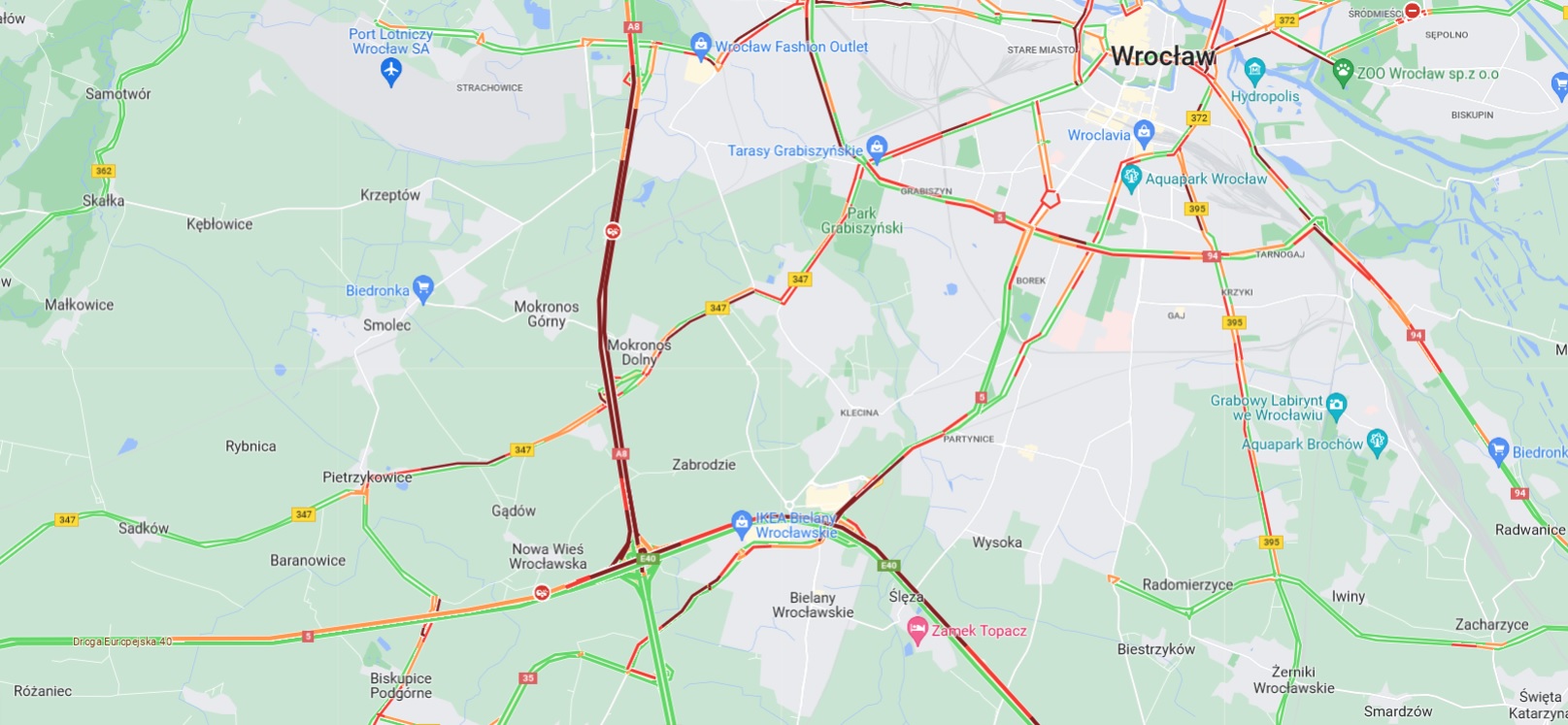Select the traffic incident icon on A8

(613, 231)
